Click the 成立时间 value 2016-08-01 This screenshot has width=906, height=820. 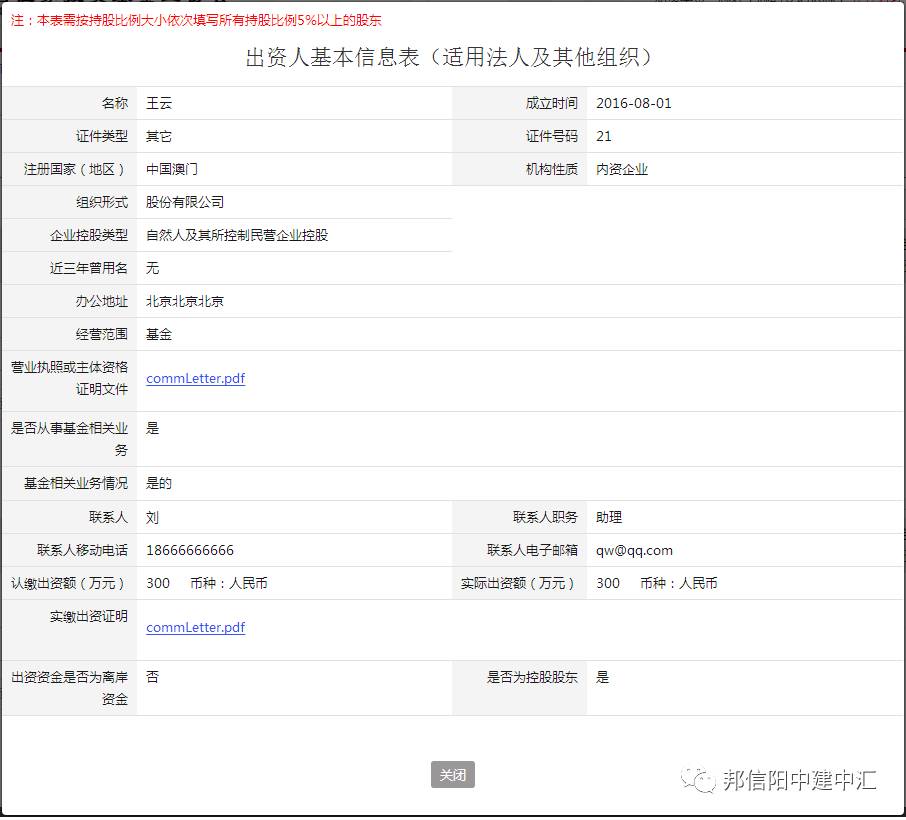634,103
